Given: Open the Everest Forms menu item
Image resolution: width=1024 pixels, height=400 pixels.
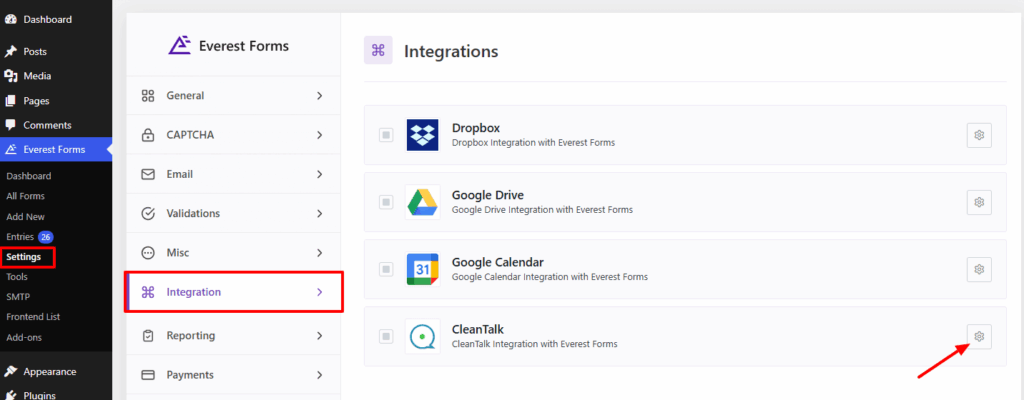Looking at the screenshot, I should pyautogui.click(x=56, y=150).
